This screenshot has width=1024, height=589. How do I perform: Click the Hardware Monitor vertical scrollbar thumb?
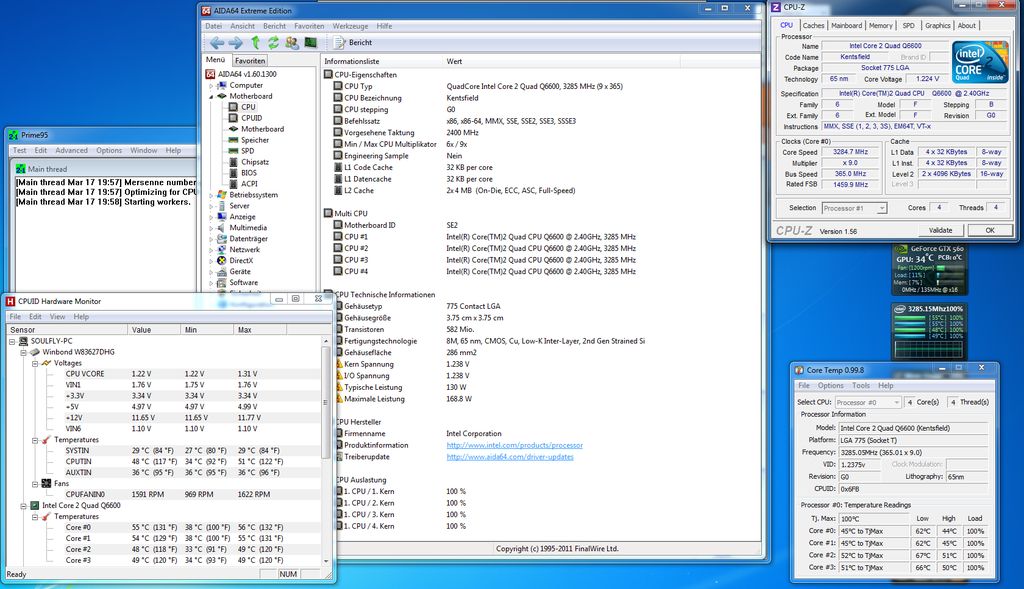tap(325, 402)
